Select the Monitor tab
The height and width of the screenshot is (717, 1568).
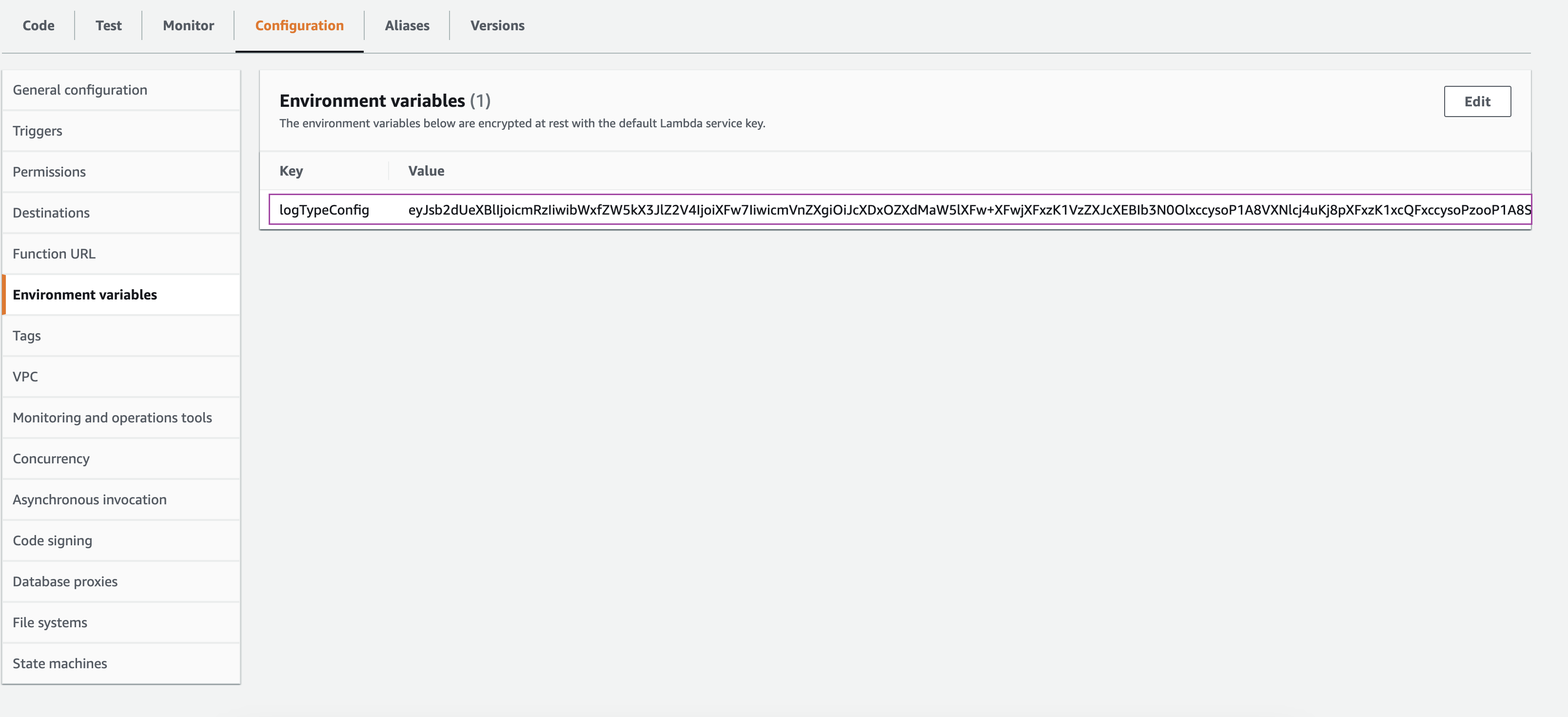coord(188,25)
